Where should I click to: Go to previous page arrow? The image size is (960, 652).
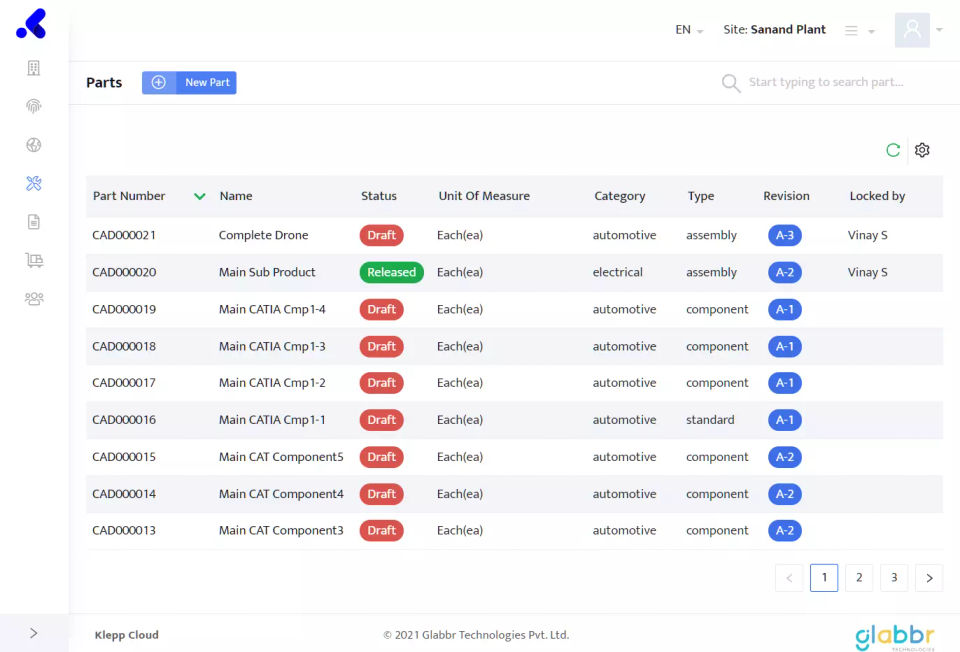[x=789, y=578]
